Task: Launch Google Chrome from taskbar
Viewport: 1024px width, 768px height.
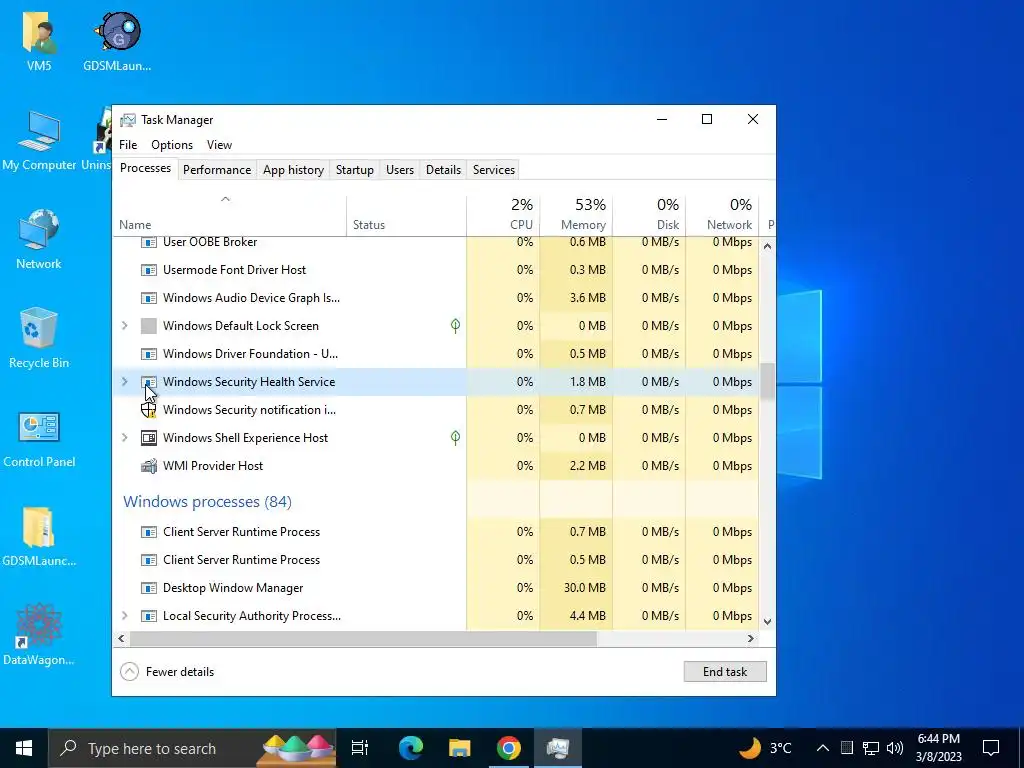Action: click(x=508, y=748)
